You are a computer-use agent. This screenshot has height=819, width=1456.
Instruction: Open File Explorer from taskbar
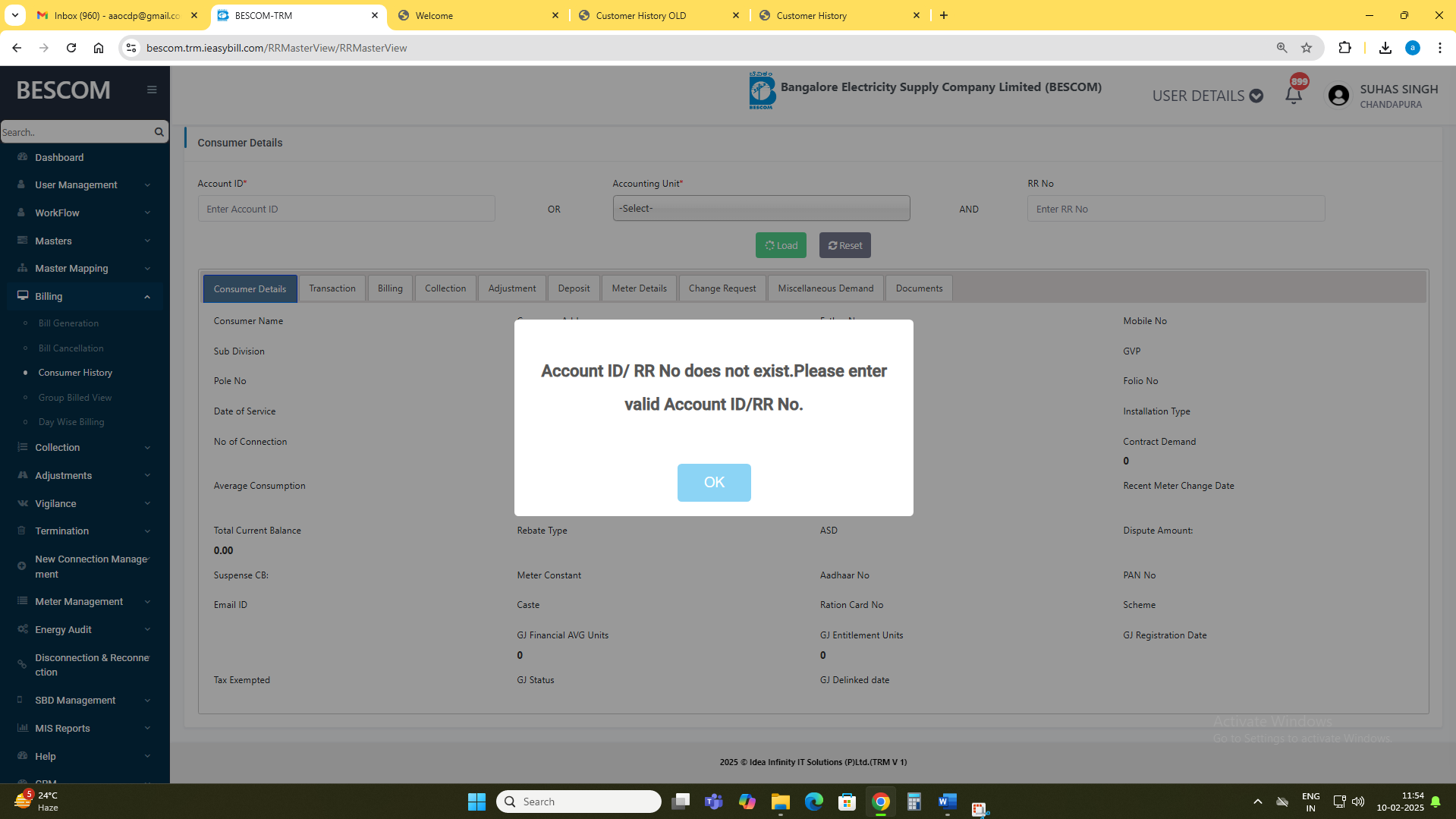click(780, 802)
